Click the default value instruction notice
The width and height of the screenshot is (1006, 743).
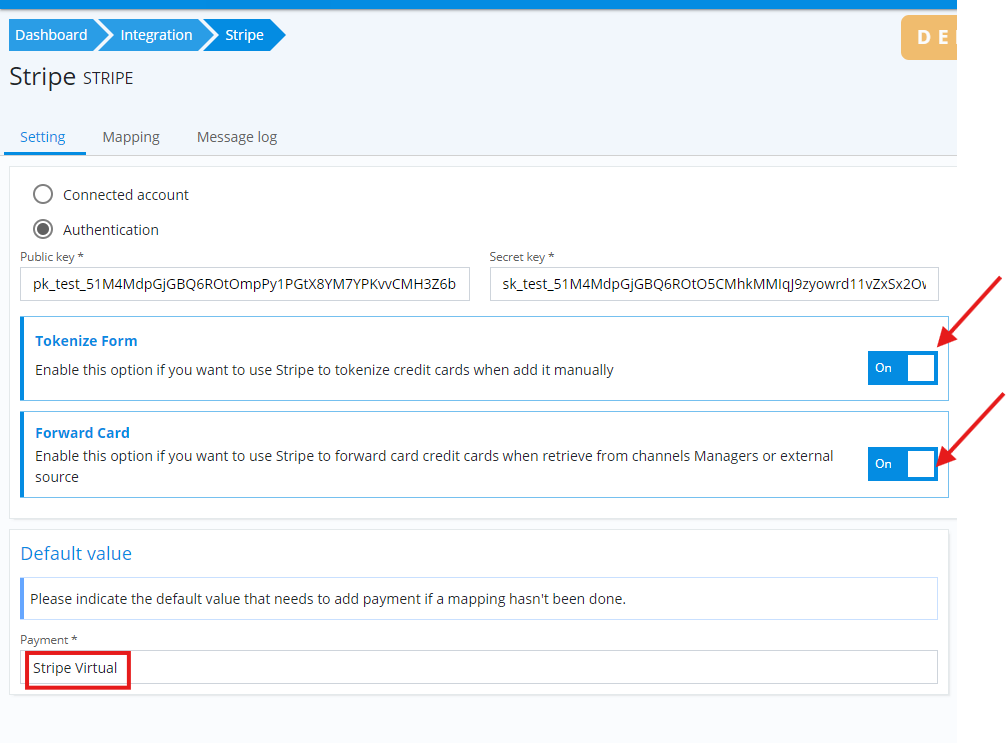coord(479,599)
